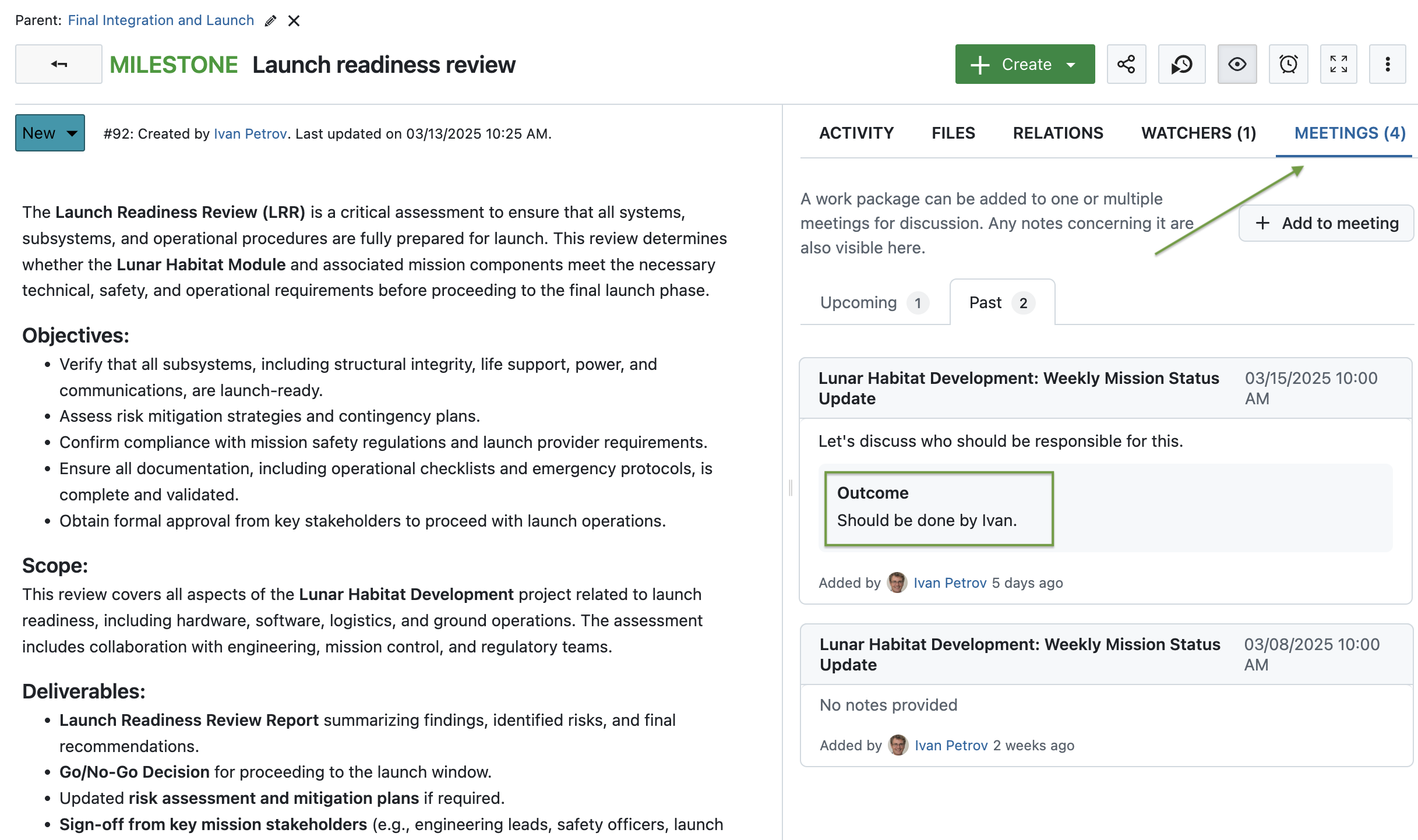Open the share icon button
Screen dimensions: 1418x840
pos(1126,64)
